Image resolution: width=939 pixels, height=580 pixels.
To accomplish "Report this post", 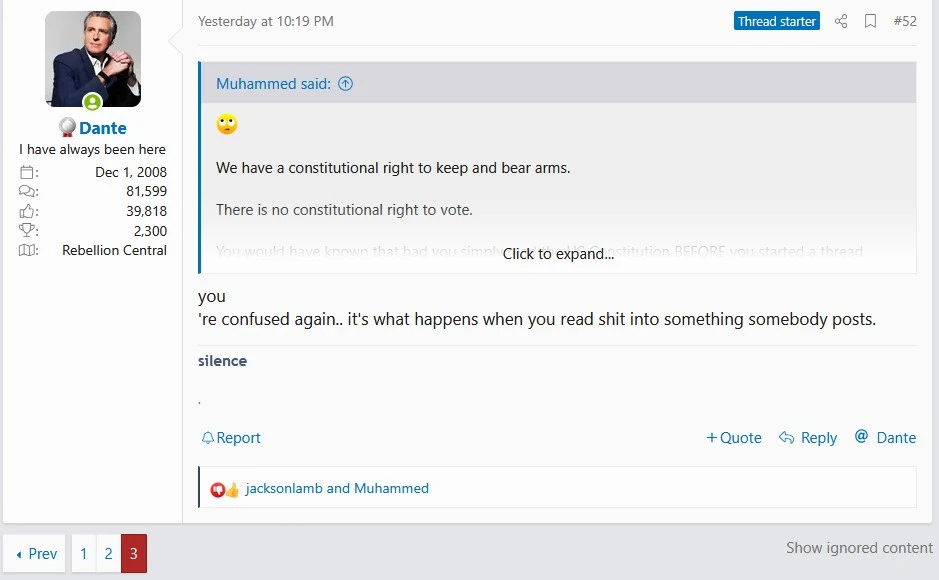I will [x=231, y=438].
